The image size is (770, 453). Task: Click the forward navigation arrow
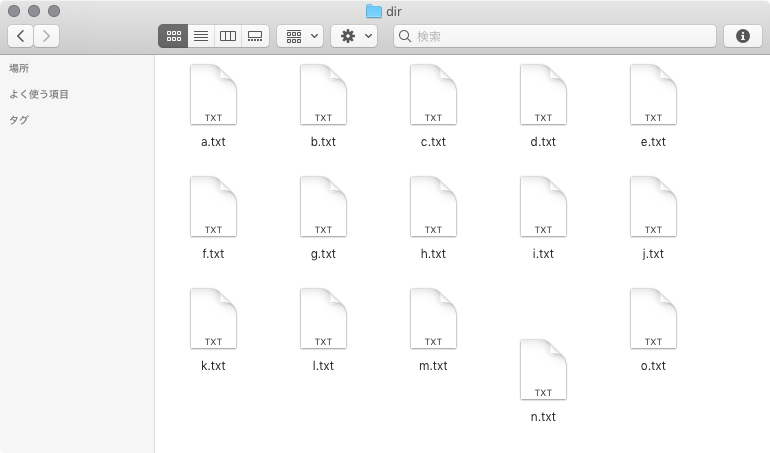click(x=46, y=36)
